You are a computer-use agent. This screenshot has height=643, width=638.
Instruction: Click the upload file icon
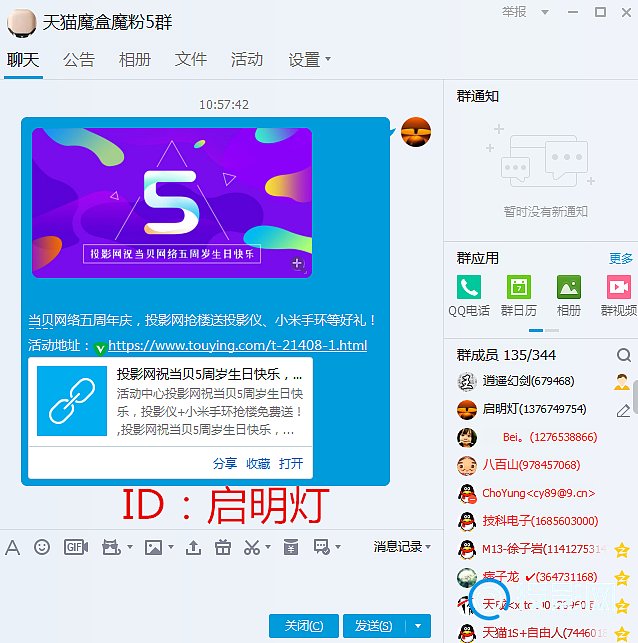pyautogui.click(x=194, y=547)
